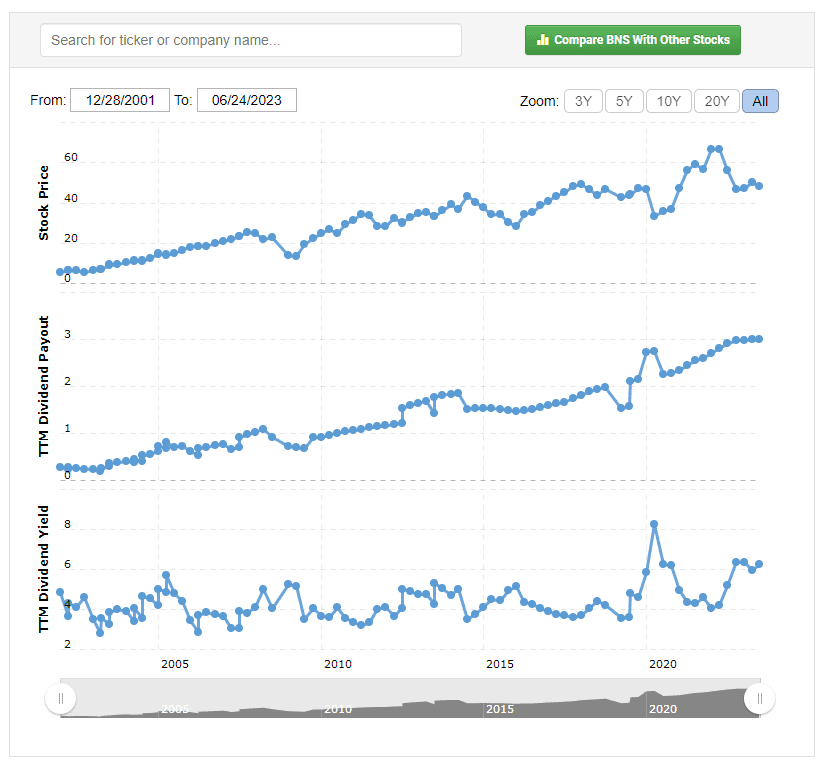Click the 2020 label in navigator timeline
This screenshot has height=765, width=828.
662,709
